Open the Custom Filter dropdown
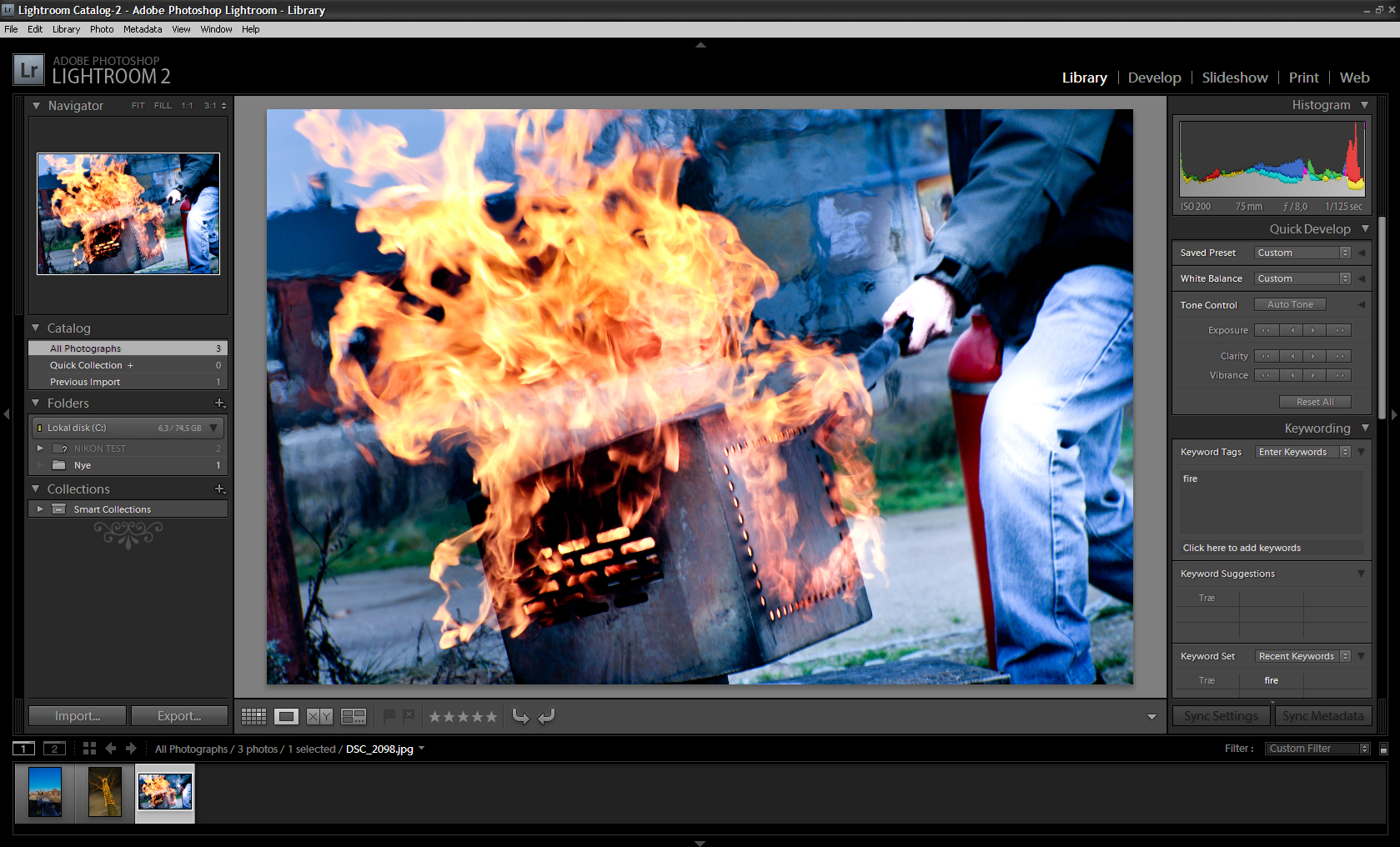Image resolution: width=1400 pixels, height=847 pixels. click(x=1317, y=749)
